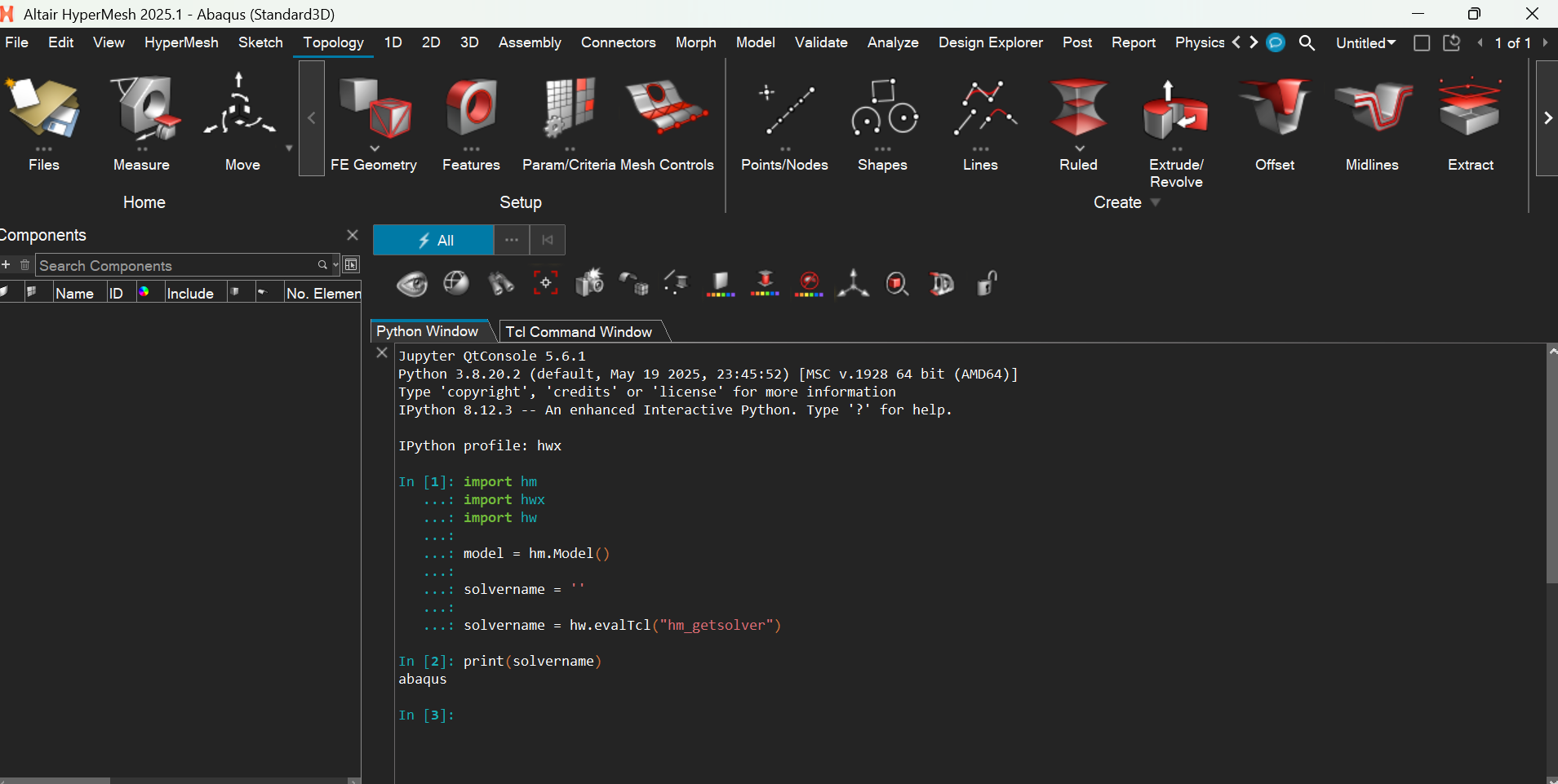Viewport: 1558px width, 784px height.
Task: Open the File menu
Action: tap(16, 42)
